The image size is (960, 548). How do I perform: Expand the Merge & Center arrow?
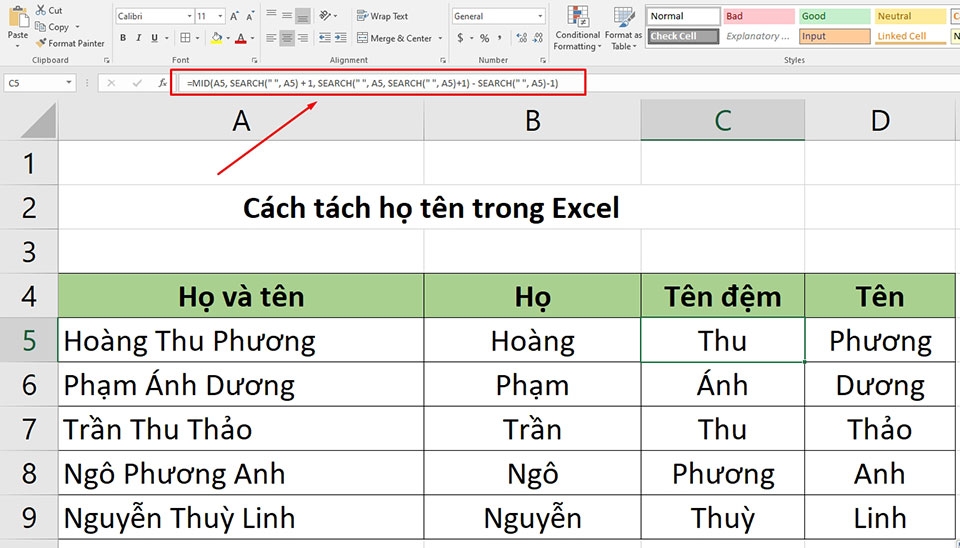pos(440,39)
